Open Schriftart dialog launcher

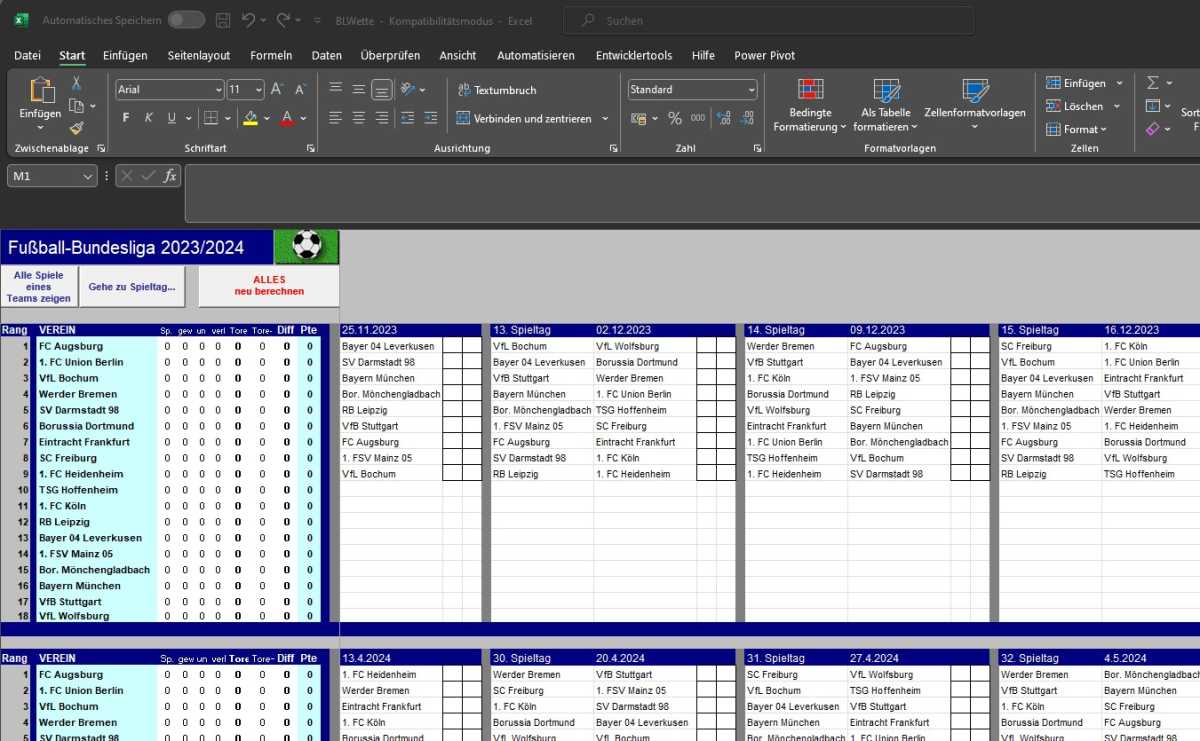coord(311,148)
